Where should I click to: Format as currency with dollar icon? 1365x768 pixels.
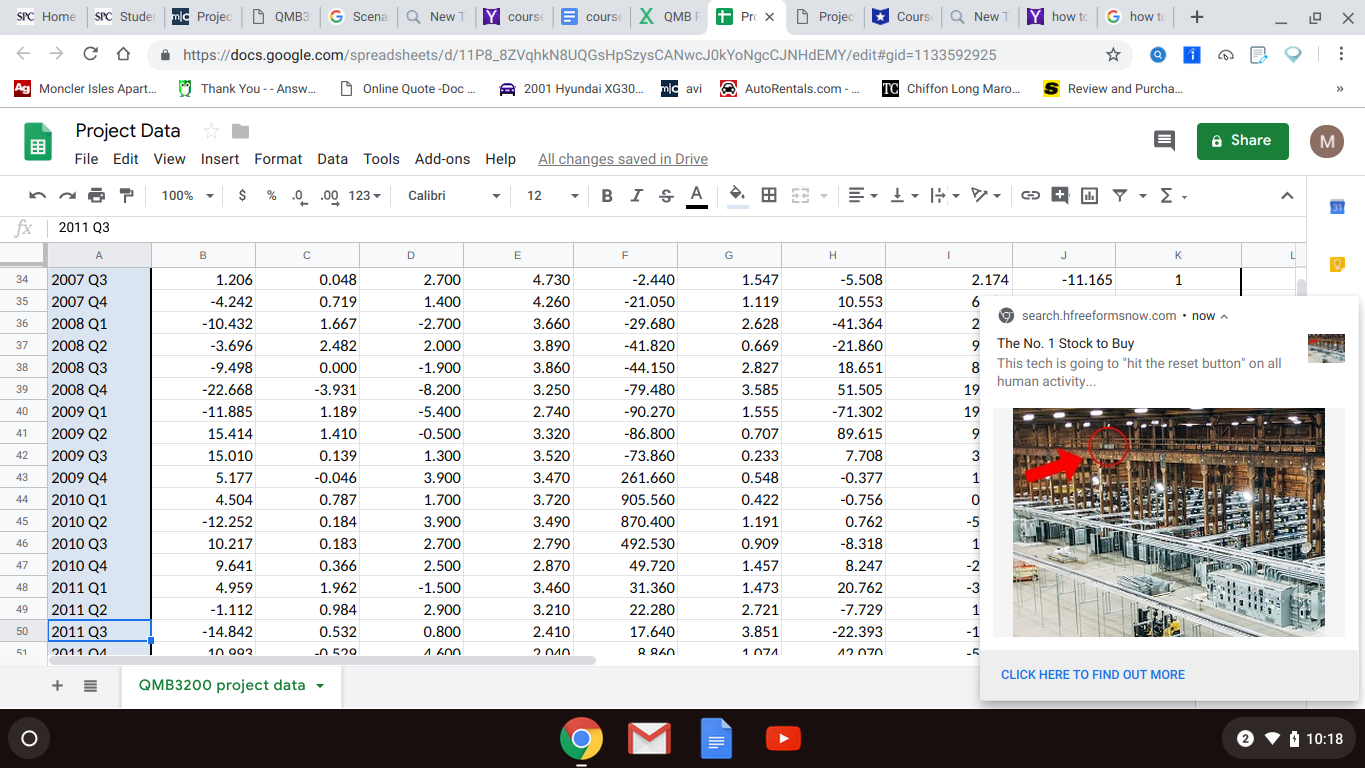pos(242,196)
